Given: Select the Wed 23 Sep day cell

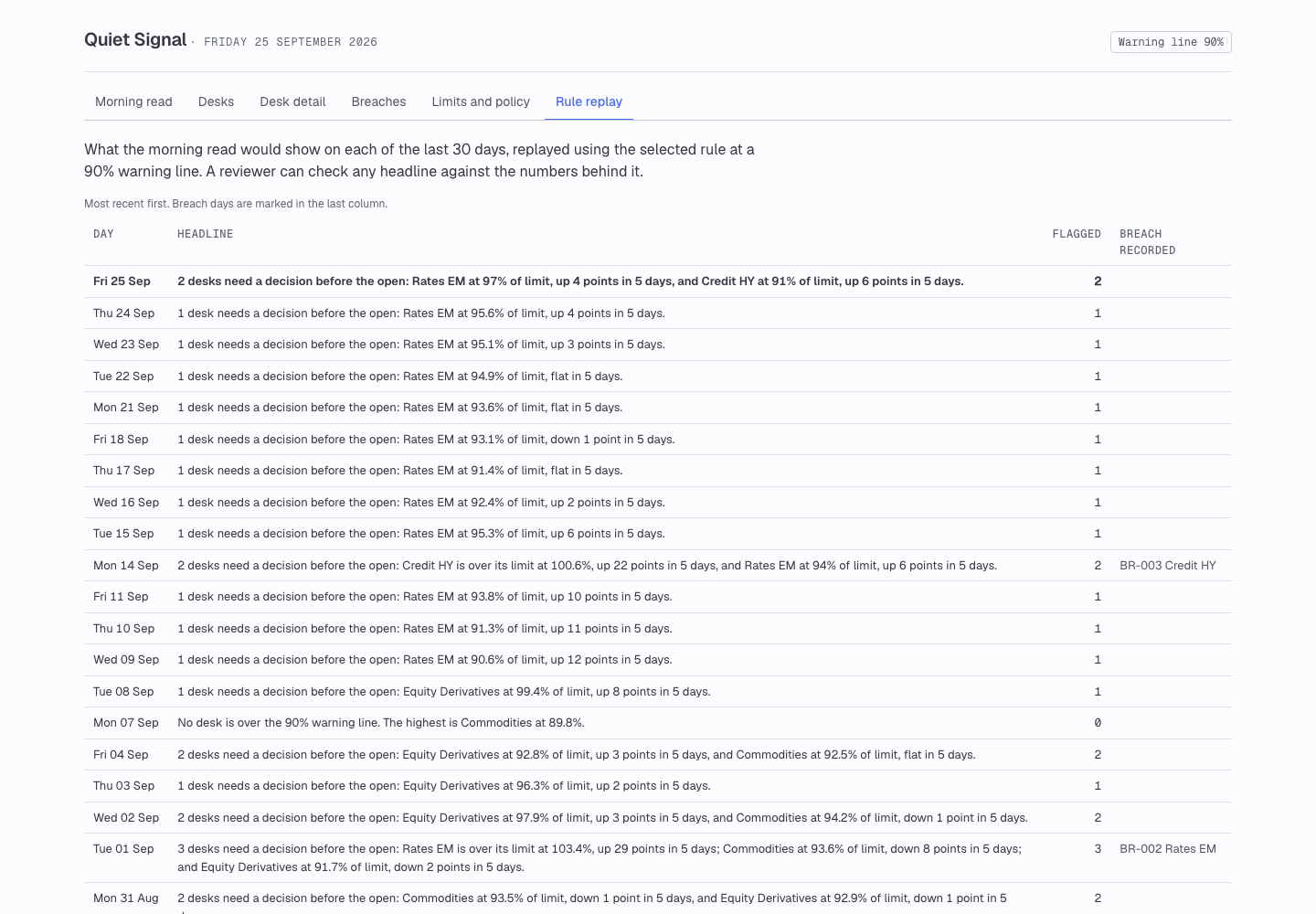Looking at the screenshot, I should click(x=126, y=345).
